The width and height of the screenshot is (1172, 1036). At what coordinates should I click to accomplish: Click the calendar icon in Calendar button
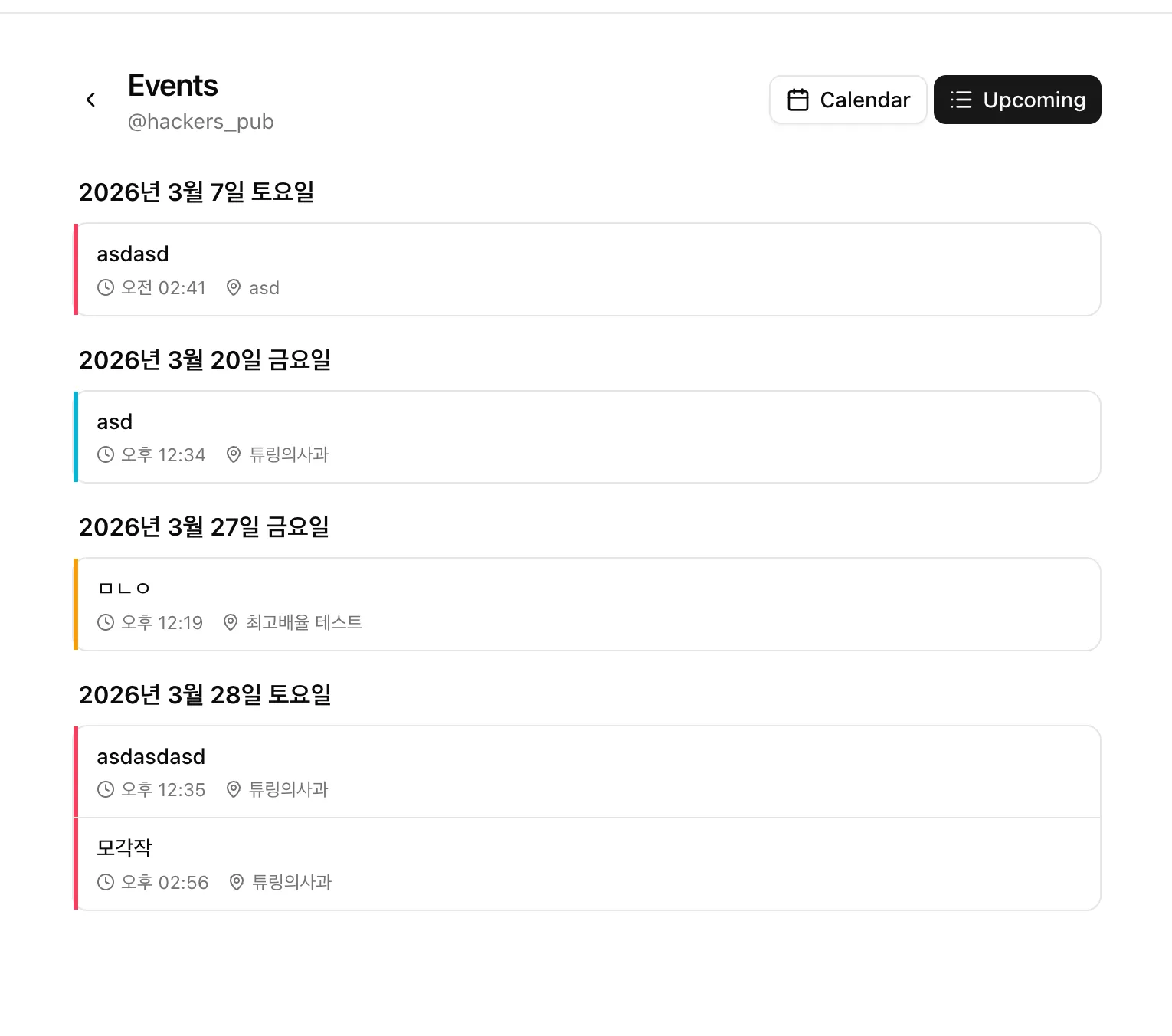[x=798, y=100]
